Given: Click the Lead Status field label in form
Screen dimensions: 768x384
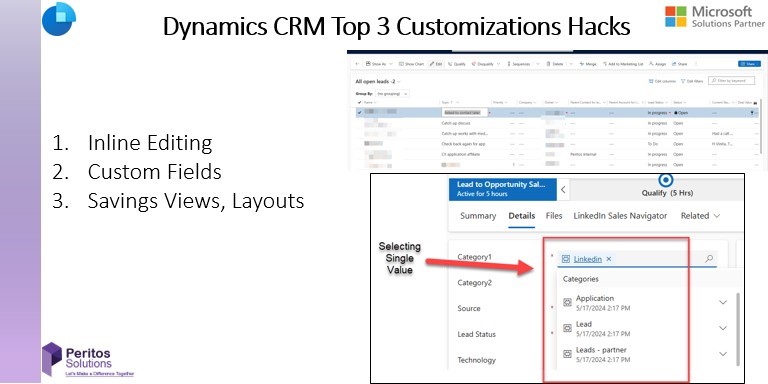Looking at the screenshot, I should 477,334.
